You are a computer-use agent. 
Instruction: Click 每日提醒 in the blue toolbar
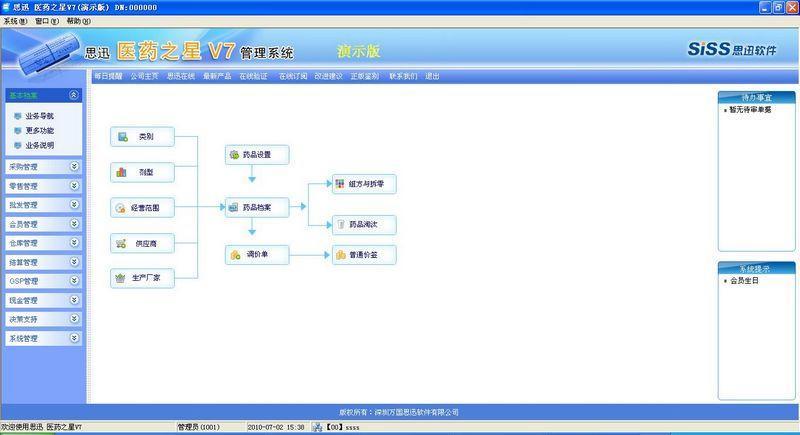108,76
